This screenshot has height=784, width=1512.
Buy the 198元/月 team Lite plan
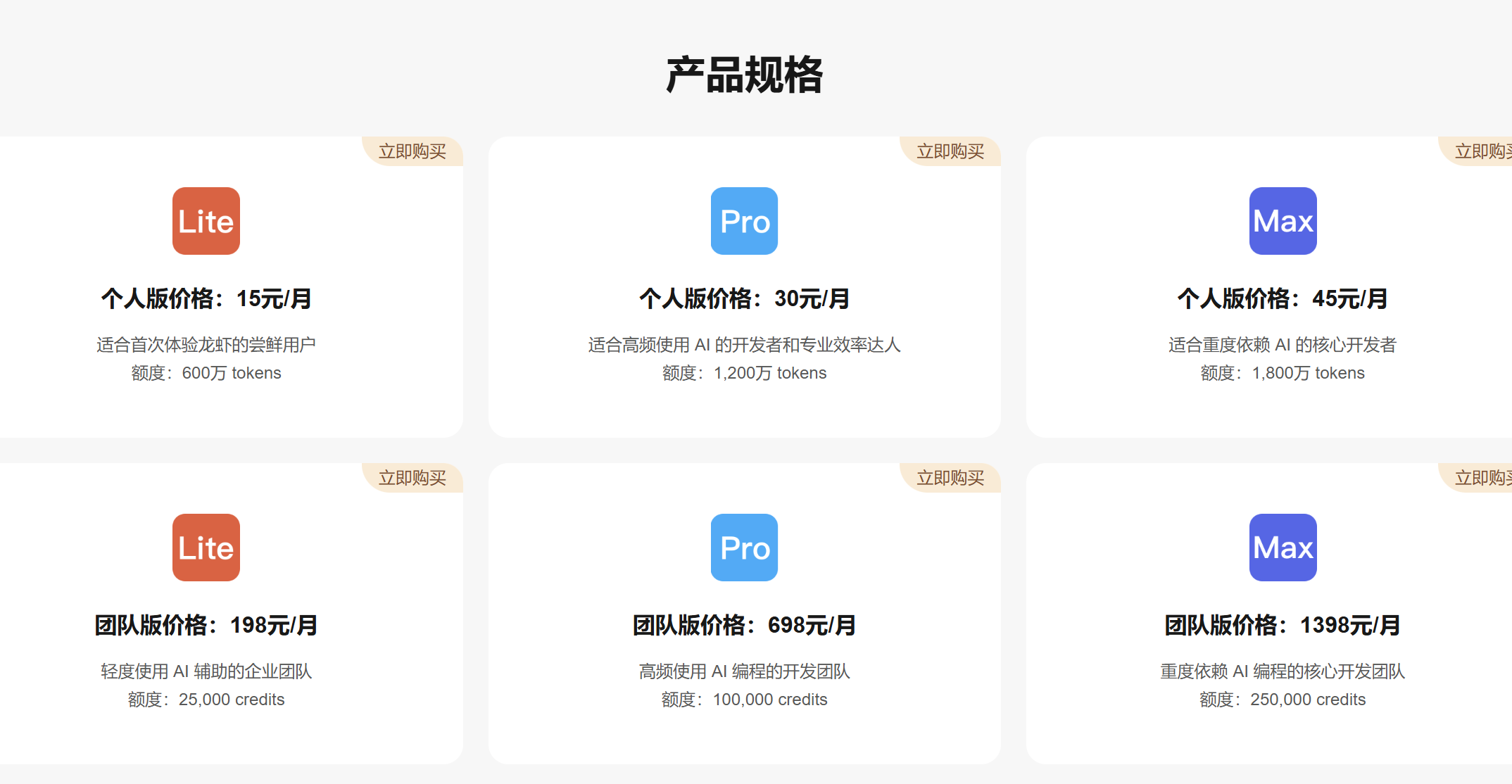point(412,478)
